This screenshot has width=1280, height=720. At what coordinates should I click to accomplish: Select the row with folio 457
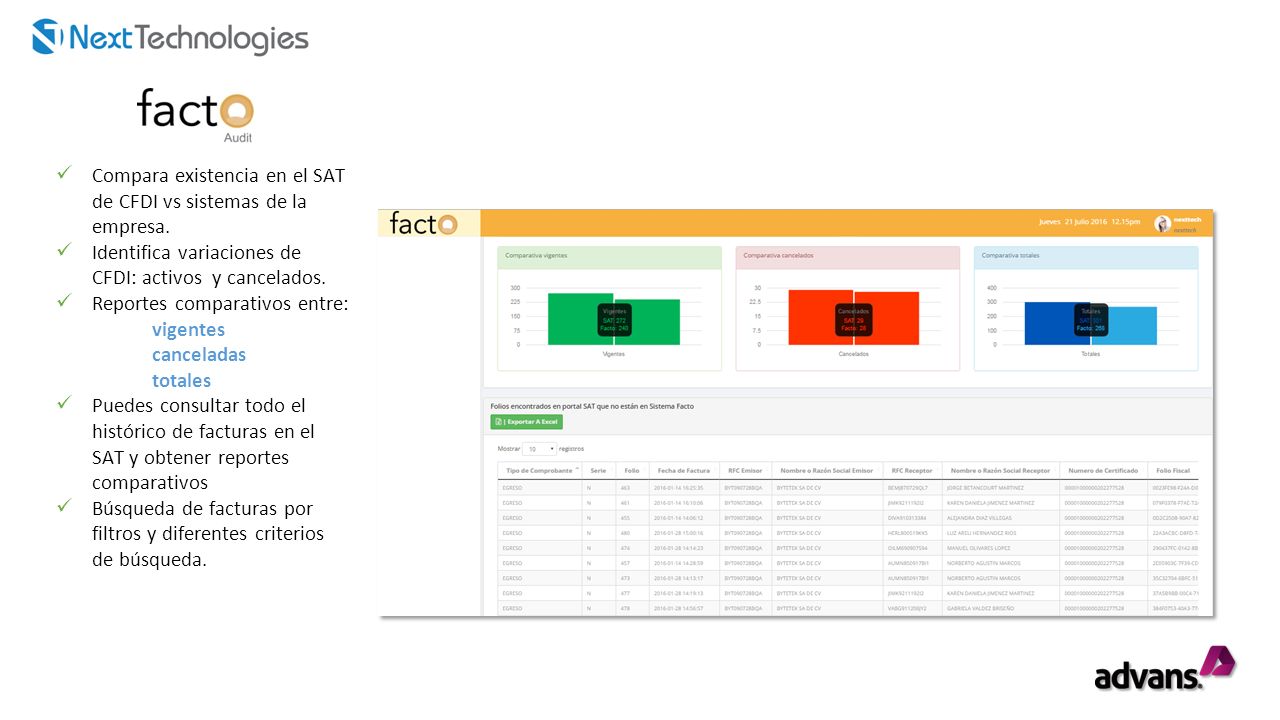point(848,562)
